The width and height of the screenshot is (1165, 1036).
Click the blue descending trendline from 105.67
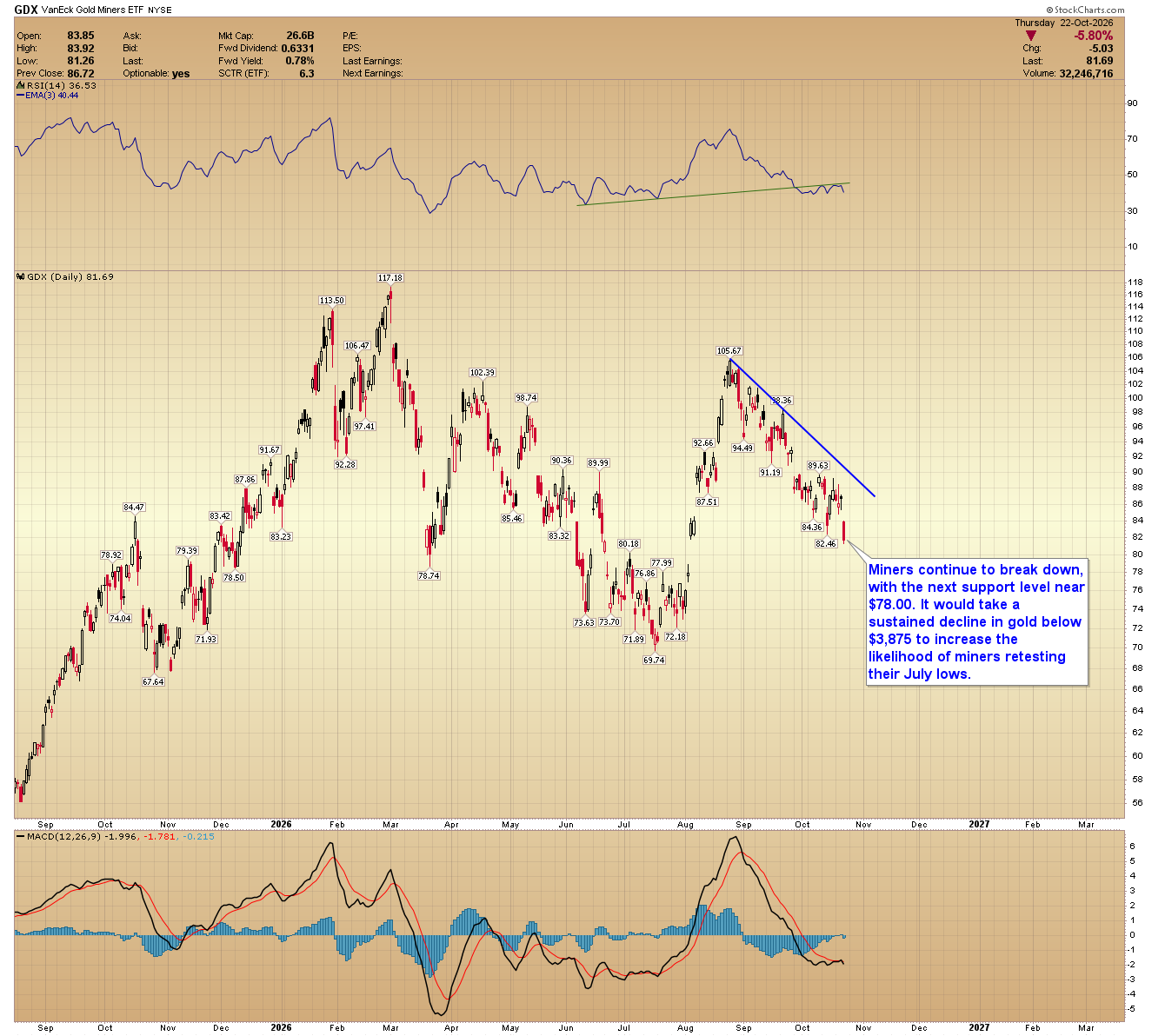802,428
